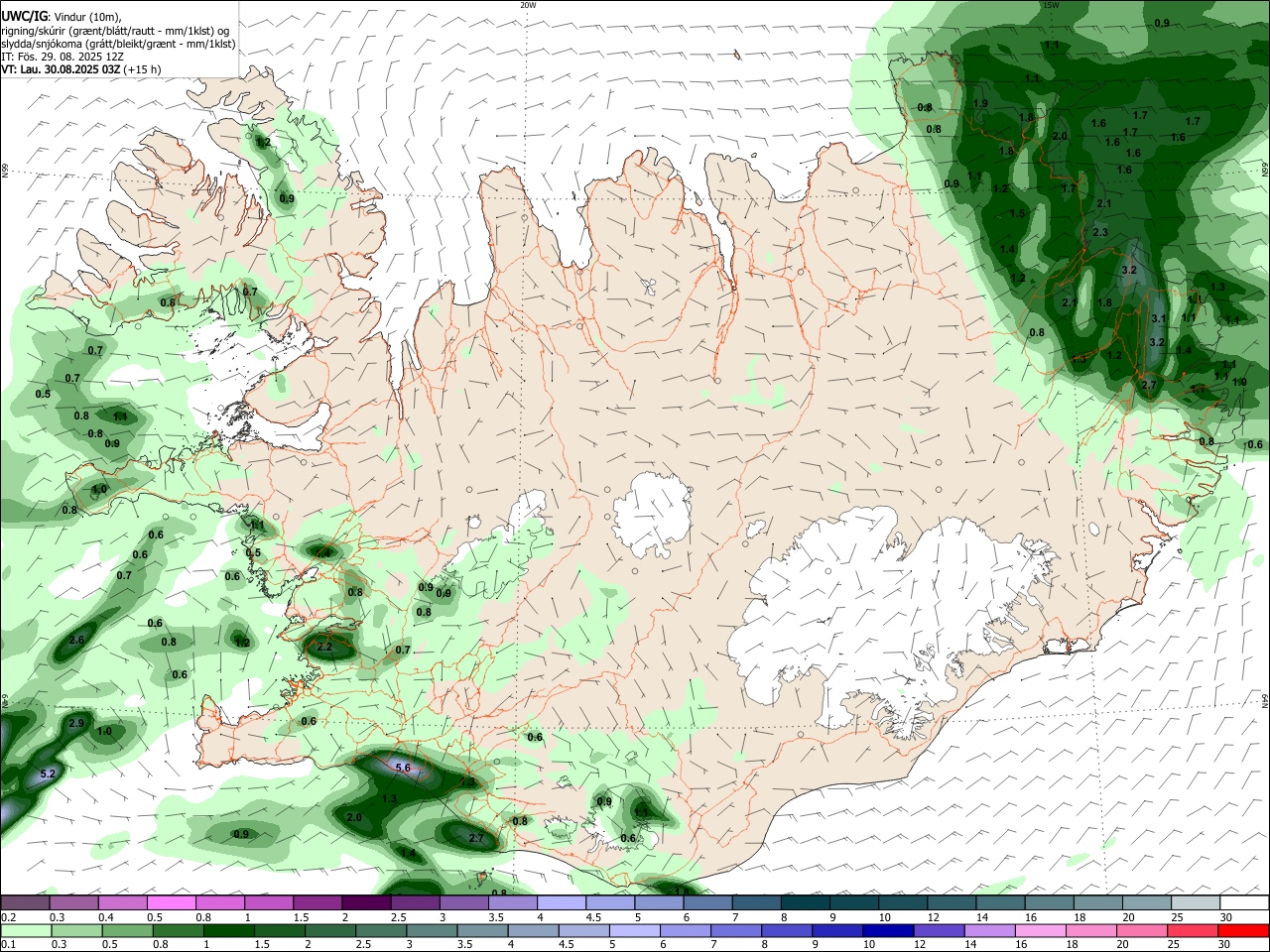
Task: Select the dark blue rain swatch between 10 and 12
Action: point(886,930)
